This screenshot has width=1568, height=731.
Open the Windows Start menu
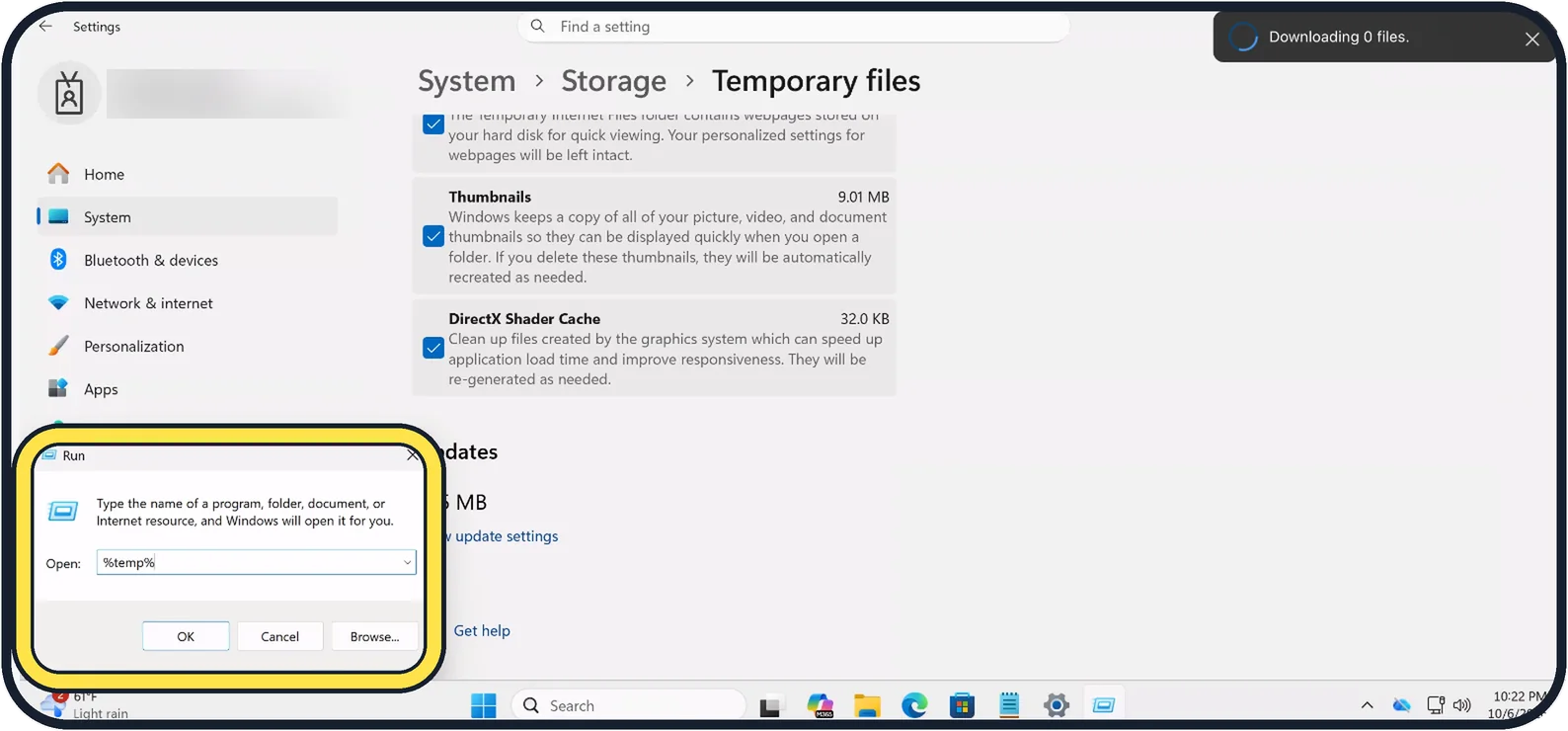(x=484, y=705)
